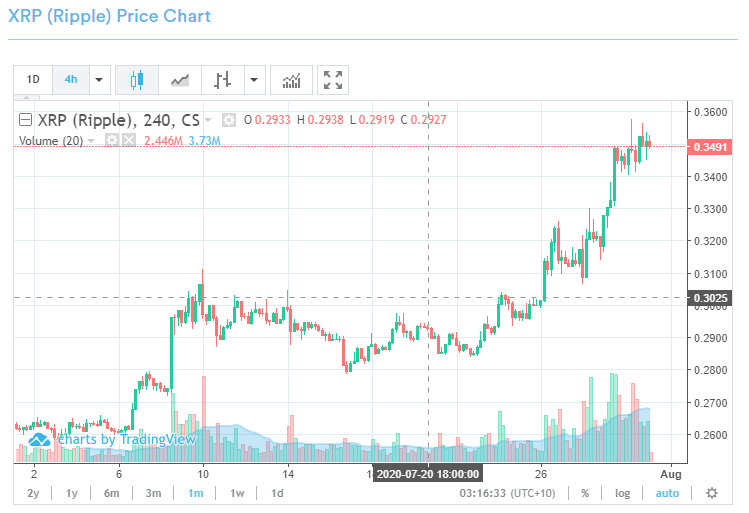Set the date range to 6m
This screenshot has height=513, width=749.
[x=111, y=493]
